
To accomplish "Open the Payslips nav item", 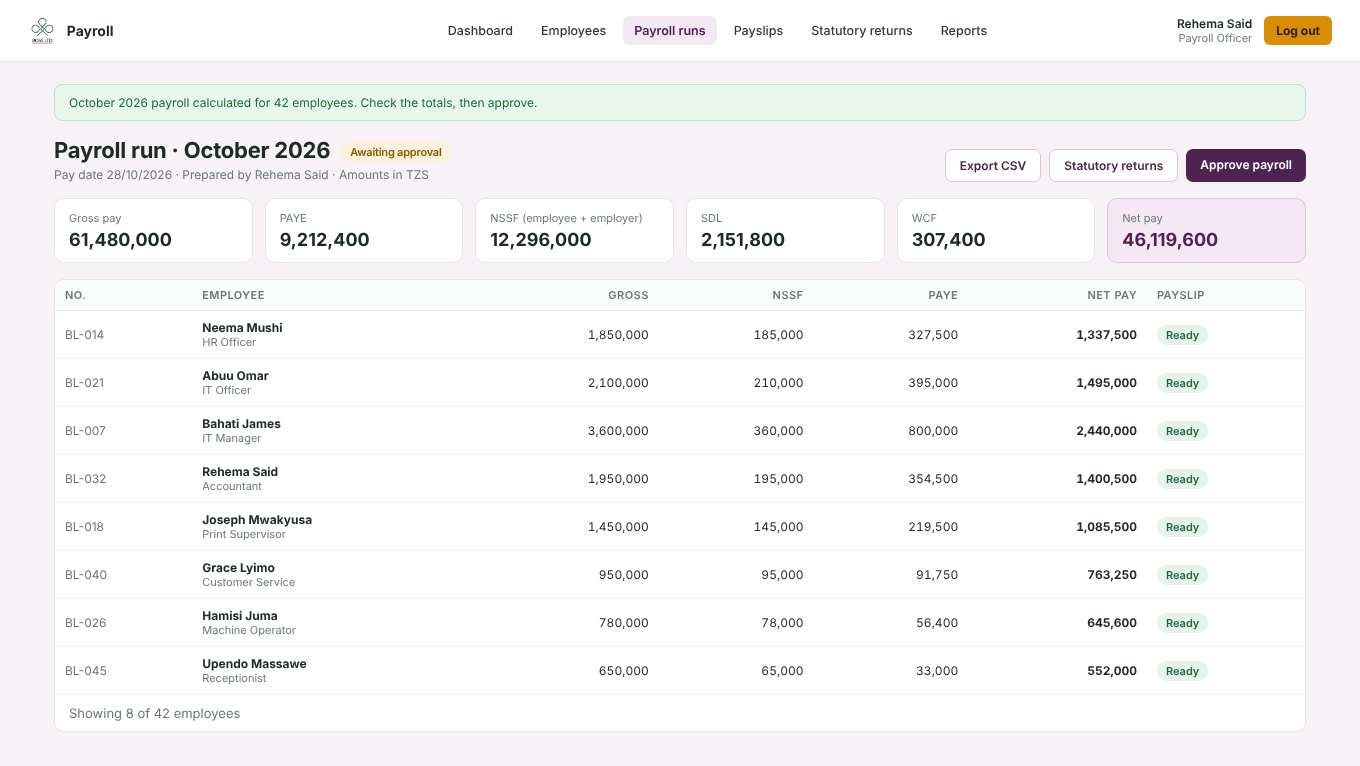I will pyautogui.click(x=758, y=31).
